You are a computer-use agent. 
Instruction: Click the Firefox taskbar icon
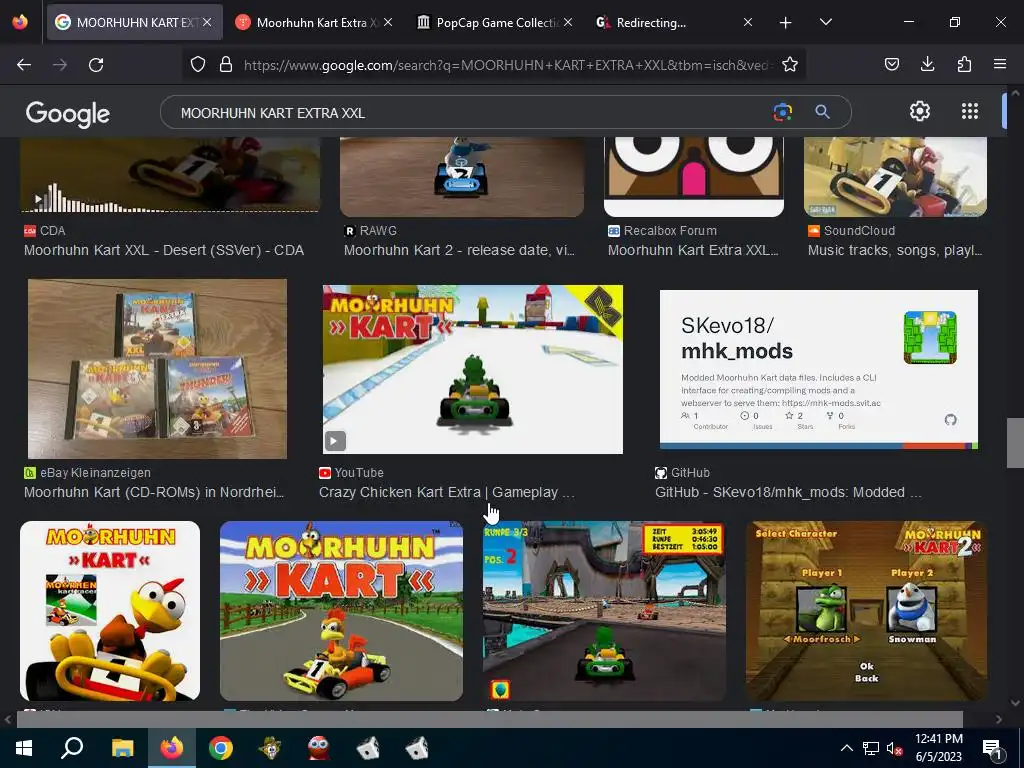(x=172, y=748)
